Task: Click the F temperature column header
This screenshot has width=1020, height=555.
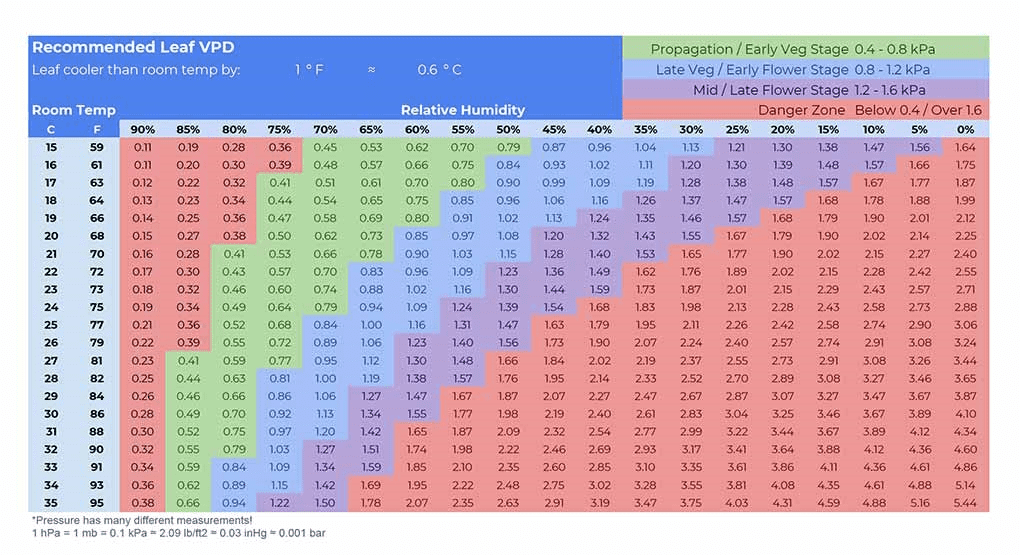Action: pyautogui.click(x=96, y=129)
